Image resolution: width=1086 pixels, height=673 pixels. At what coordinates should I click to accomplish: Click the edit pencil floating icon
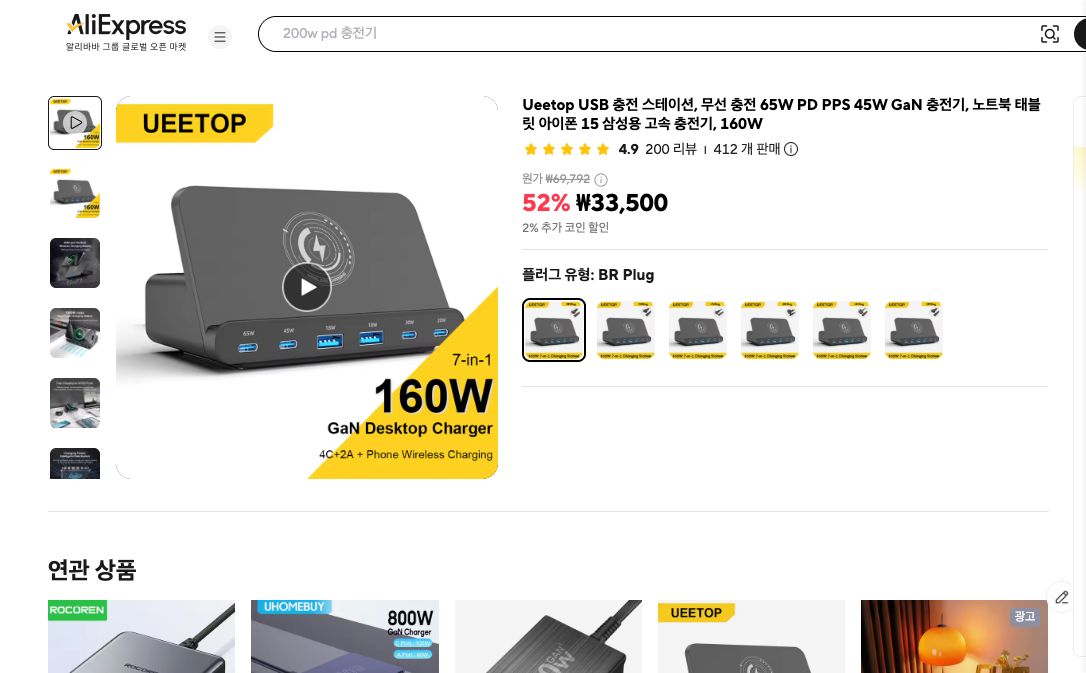pyautogui.click(x=1062, y=598)
